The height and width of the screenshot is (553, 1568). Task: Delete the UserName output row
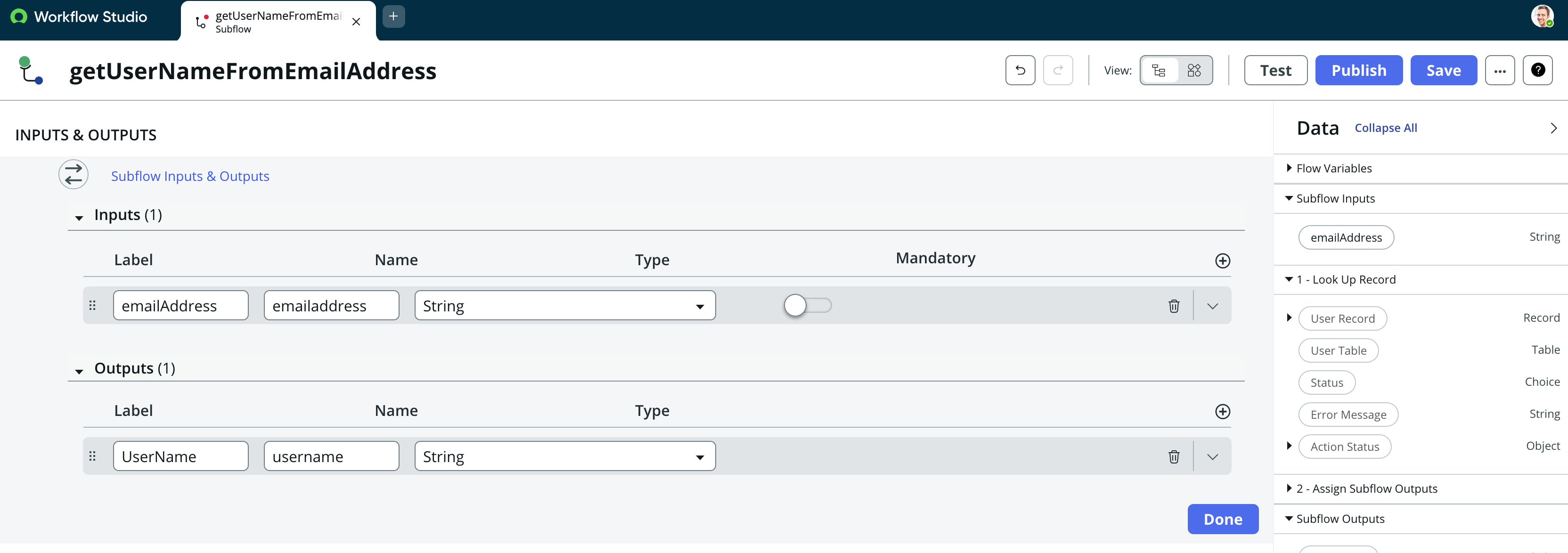coord(1174,457)
